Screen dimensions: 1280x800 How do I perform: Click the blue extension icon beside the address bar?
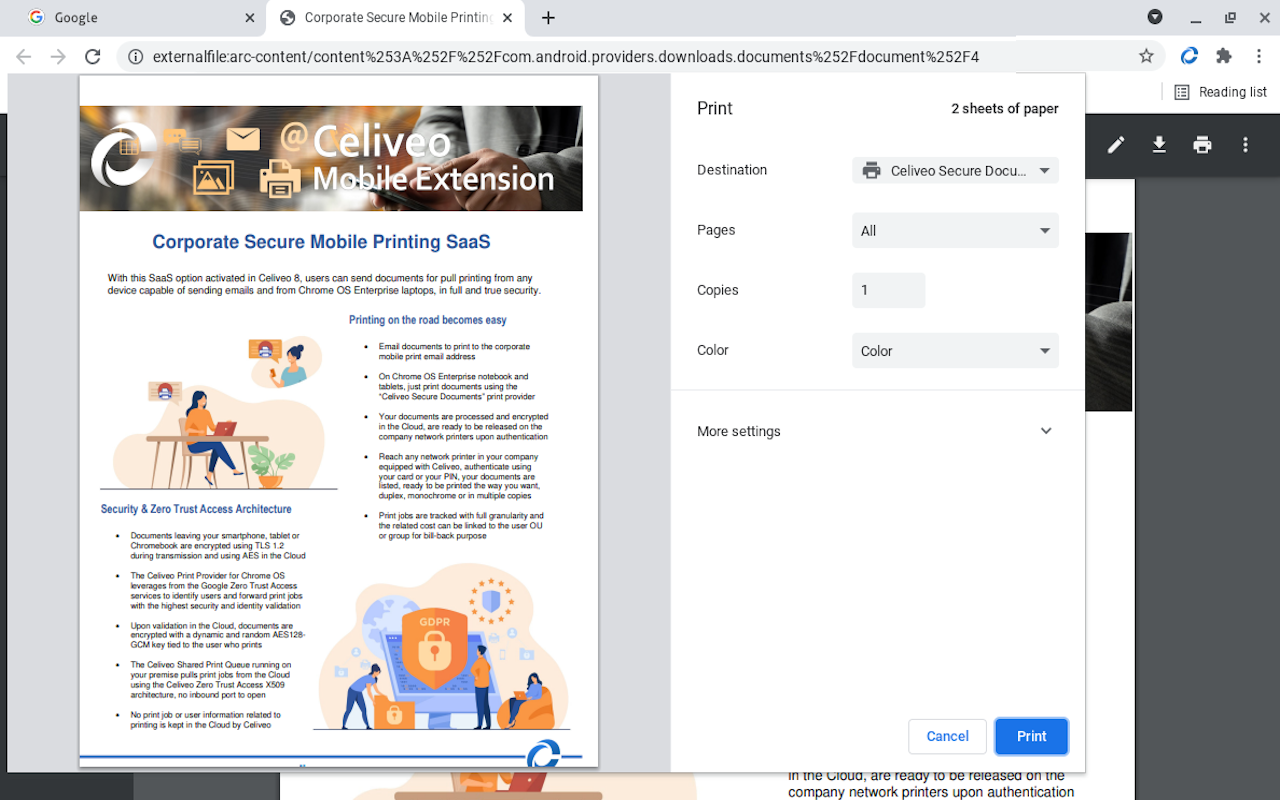(x=1189, y=56)
